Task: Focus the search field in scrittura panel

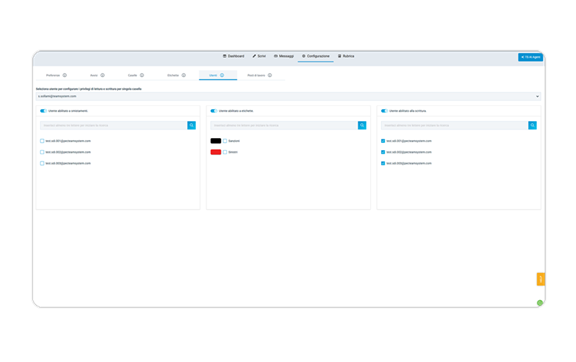Action: coord(454,125)
